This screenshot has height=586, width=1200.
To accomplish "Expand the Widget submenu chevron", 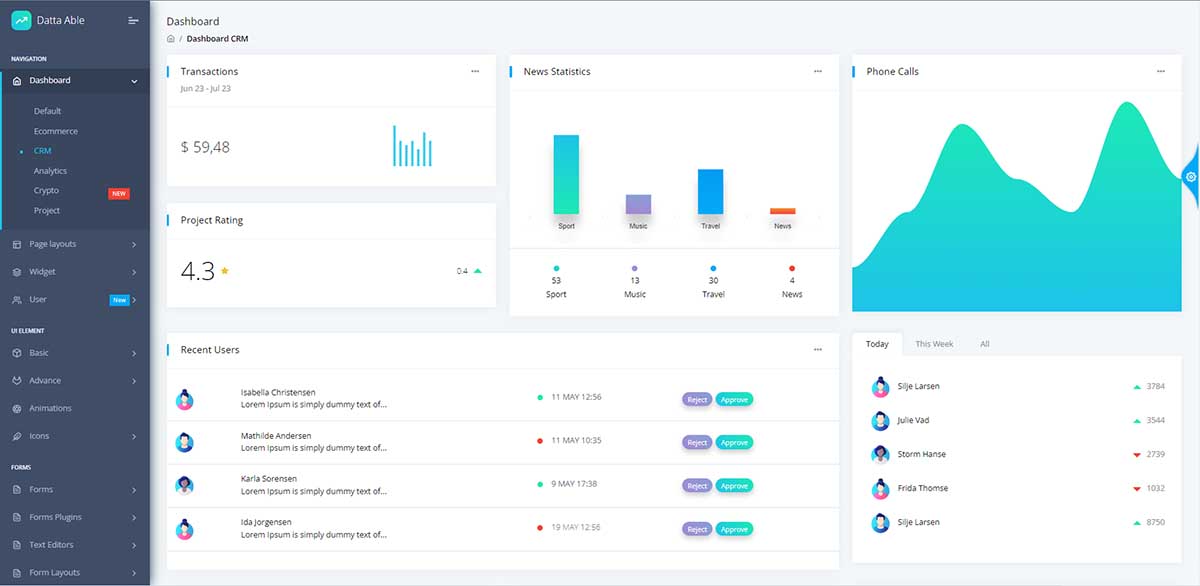I will (134, 272).
